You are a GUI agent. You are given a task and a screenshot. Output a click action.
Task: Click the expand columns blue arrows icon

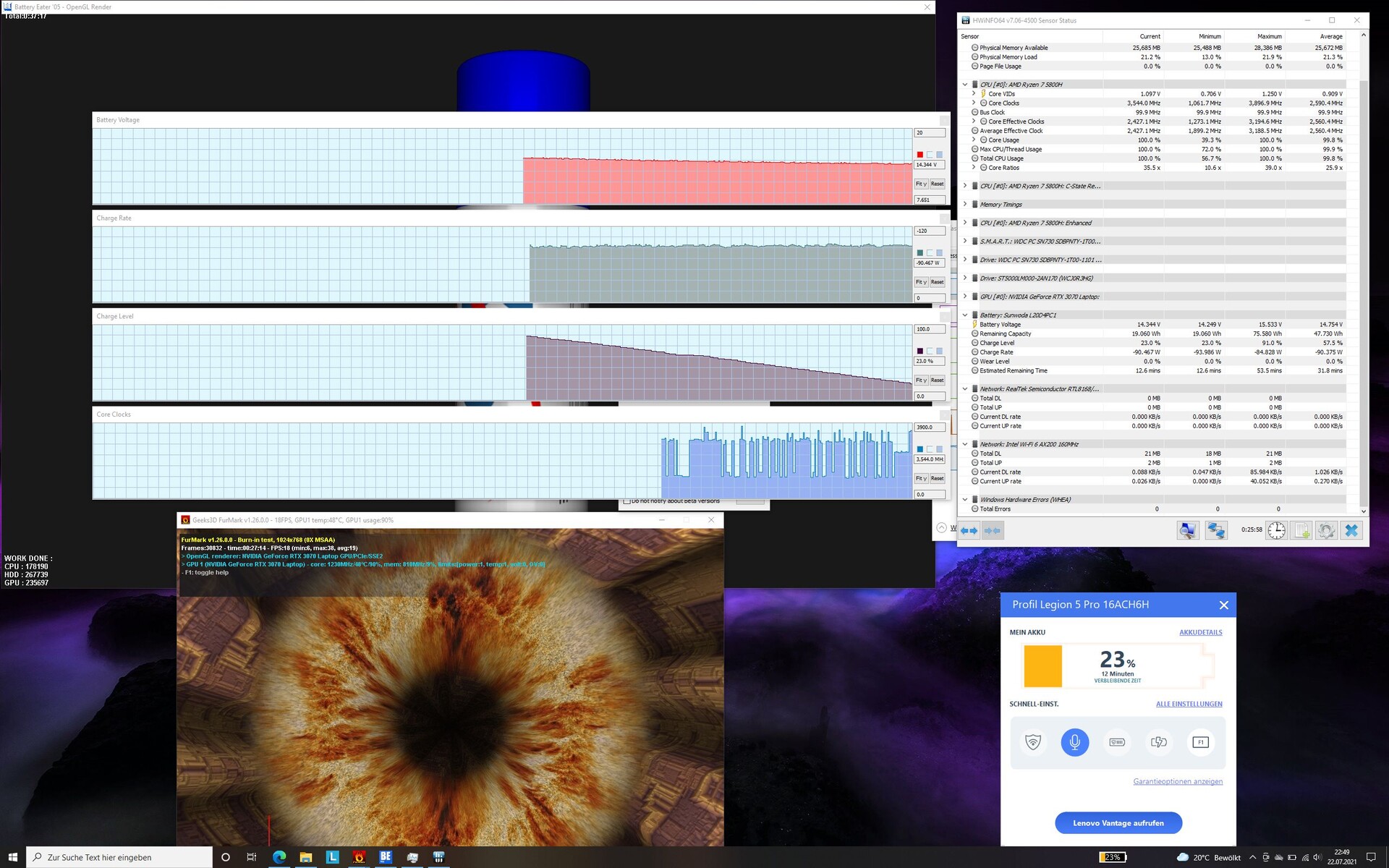coord(969,530)
